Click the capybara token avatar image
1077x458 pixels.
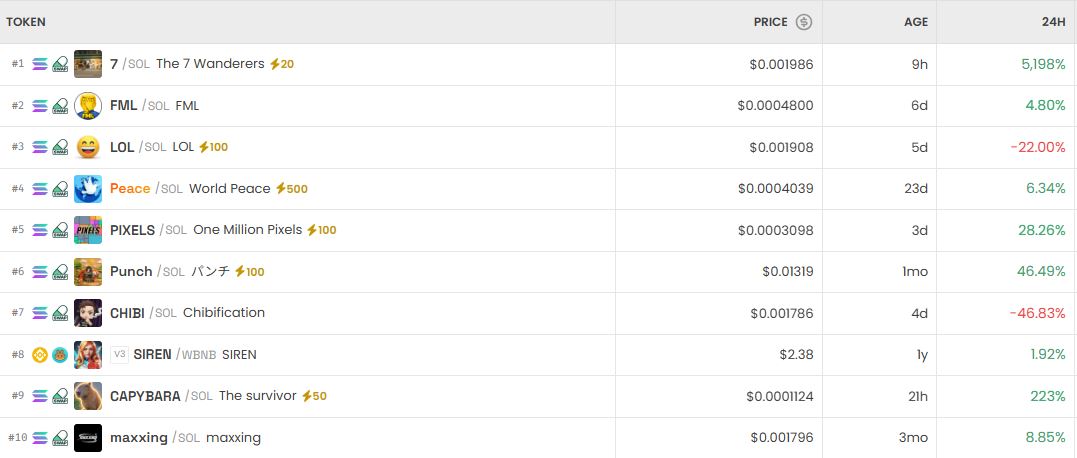click(88, 396)
